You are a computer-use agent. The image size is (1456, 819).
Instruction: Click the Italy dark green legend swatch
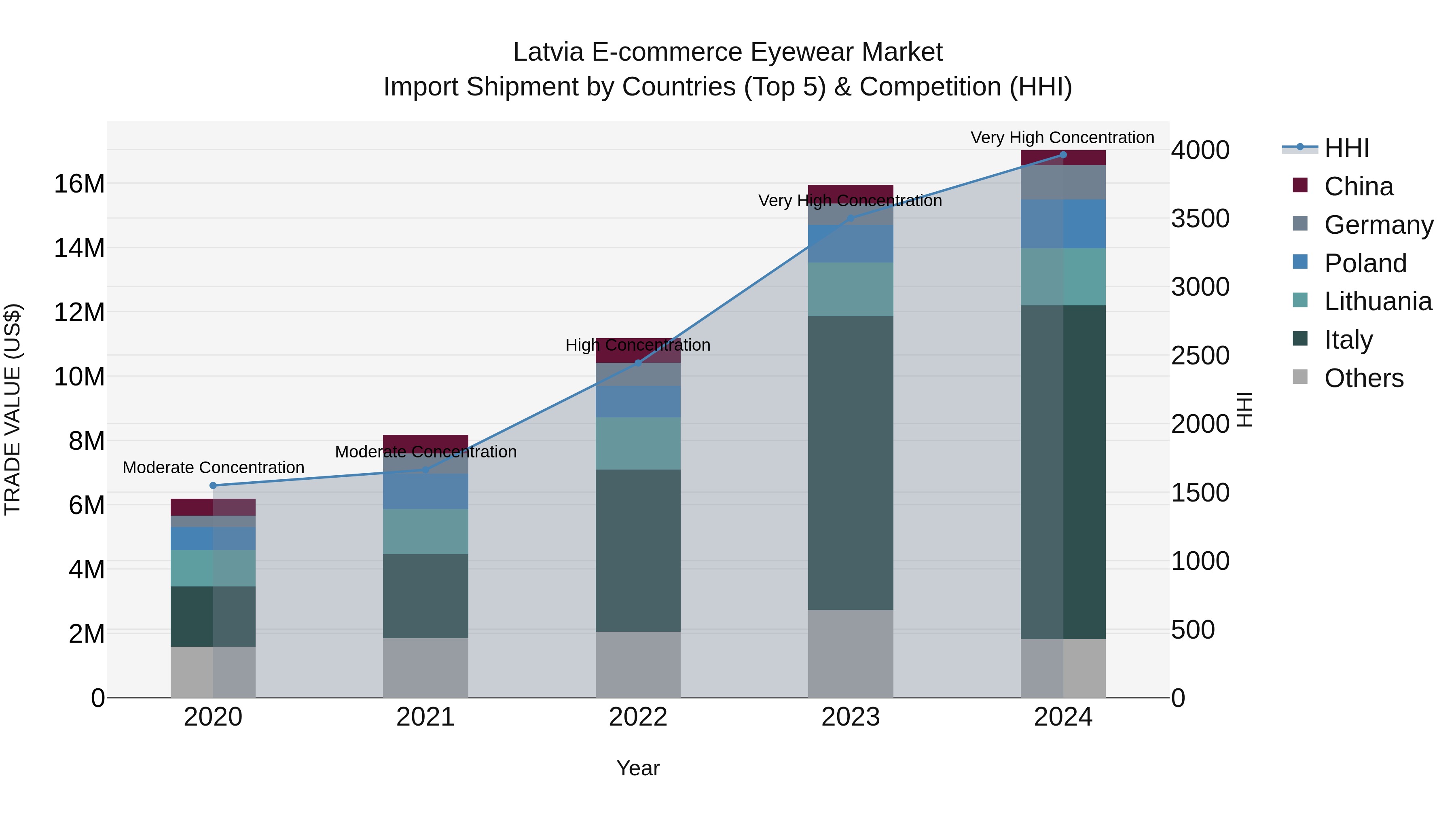point(1300,339)
